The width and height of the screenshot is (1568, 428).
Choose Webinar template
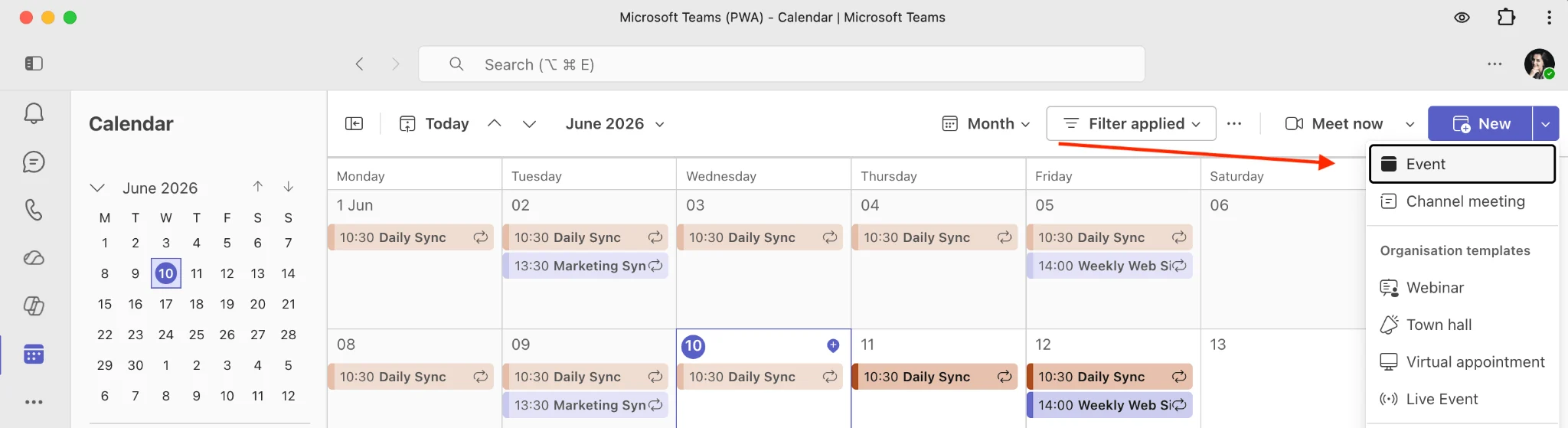pos(1462,288)
